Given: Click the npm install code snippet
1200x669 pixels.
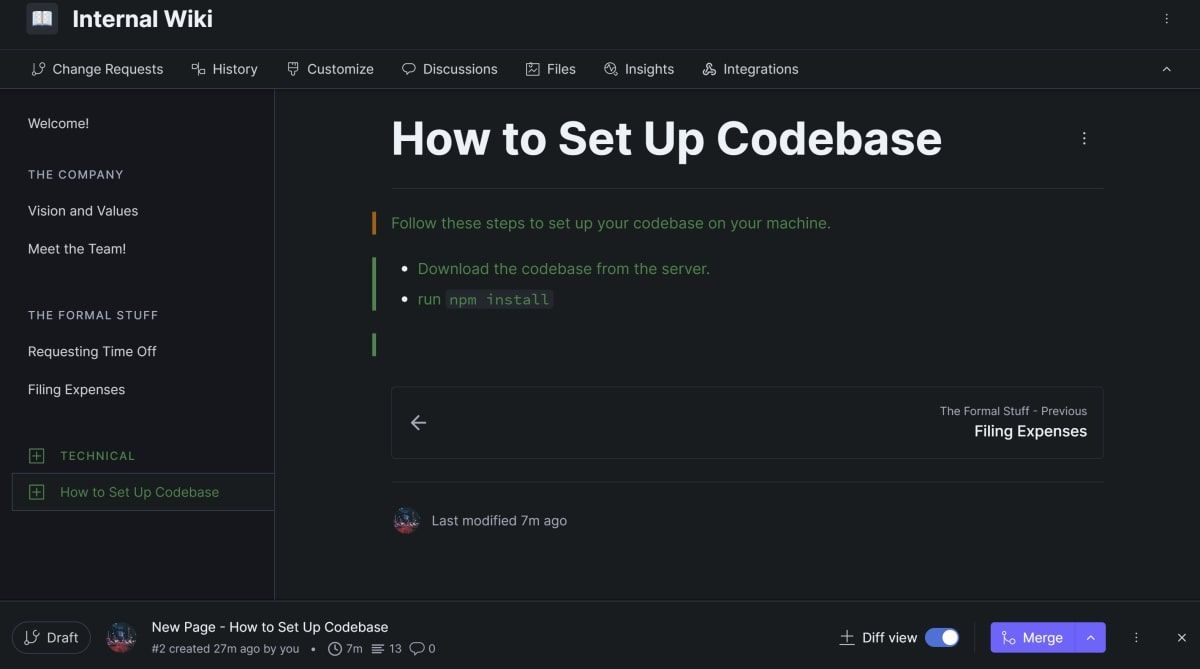Looking at the screenshot, I should 499,299.
